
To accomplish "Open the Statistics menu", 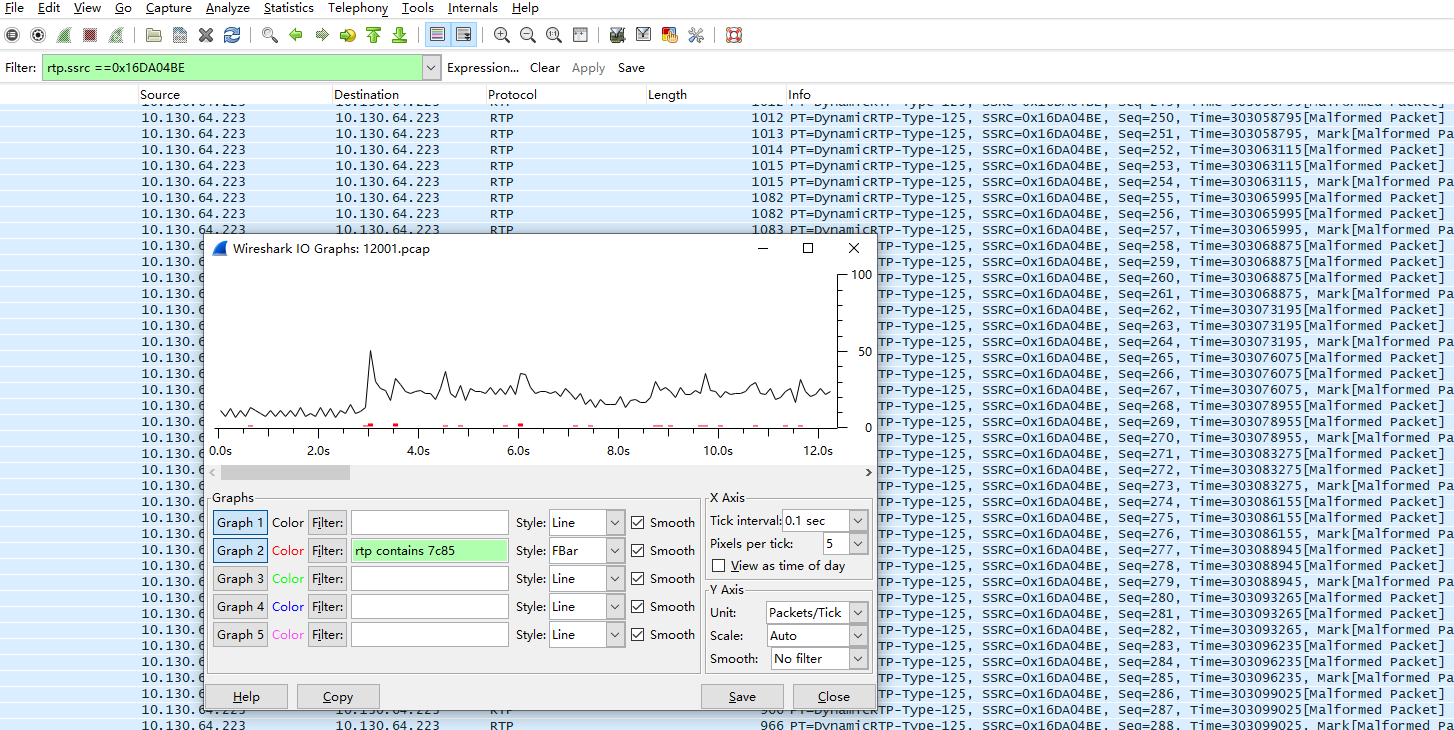I will pos(288,8).
